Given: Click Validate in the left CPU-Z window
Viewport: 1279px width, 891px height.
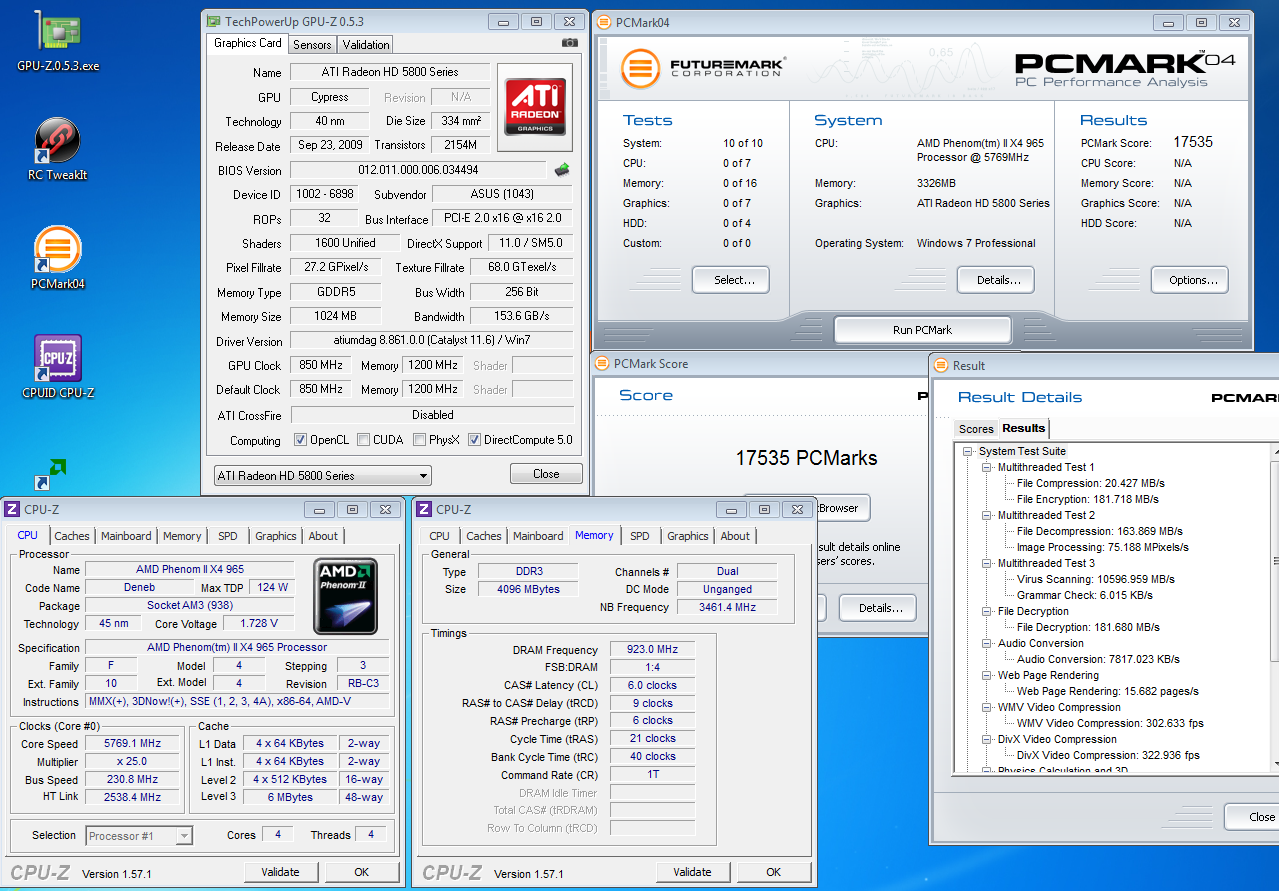Looking at the screenshot, I should pyautogui.click(x=281, y=872).
